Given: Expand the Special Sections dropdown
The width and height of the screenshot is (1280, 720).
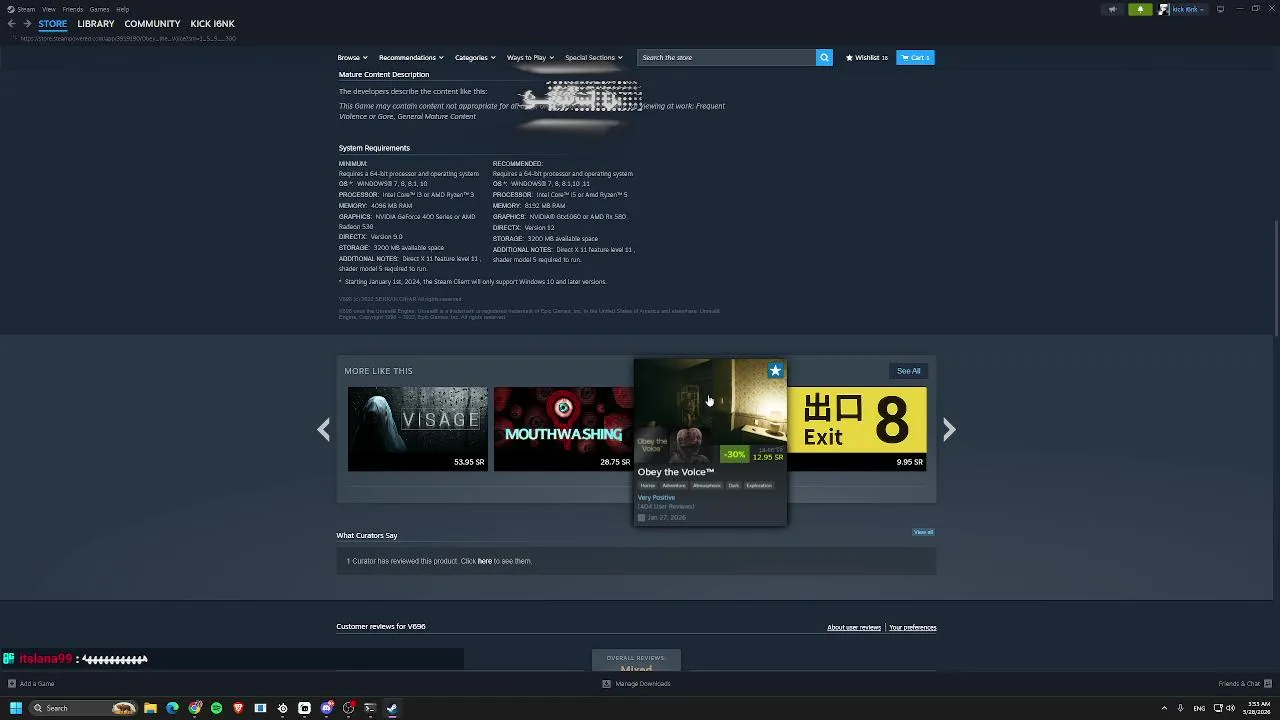Looking at the screenshot, I should pos(593,57).
